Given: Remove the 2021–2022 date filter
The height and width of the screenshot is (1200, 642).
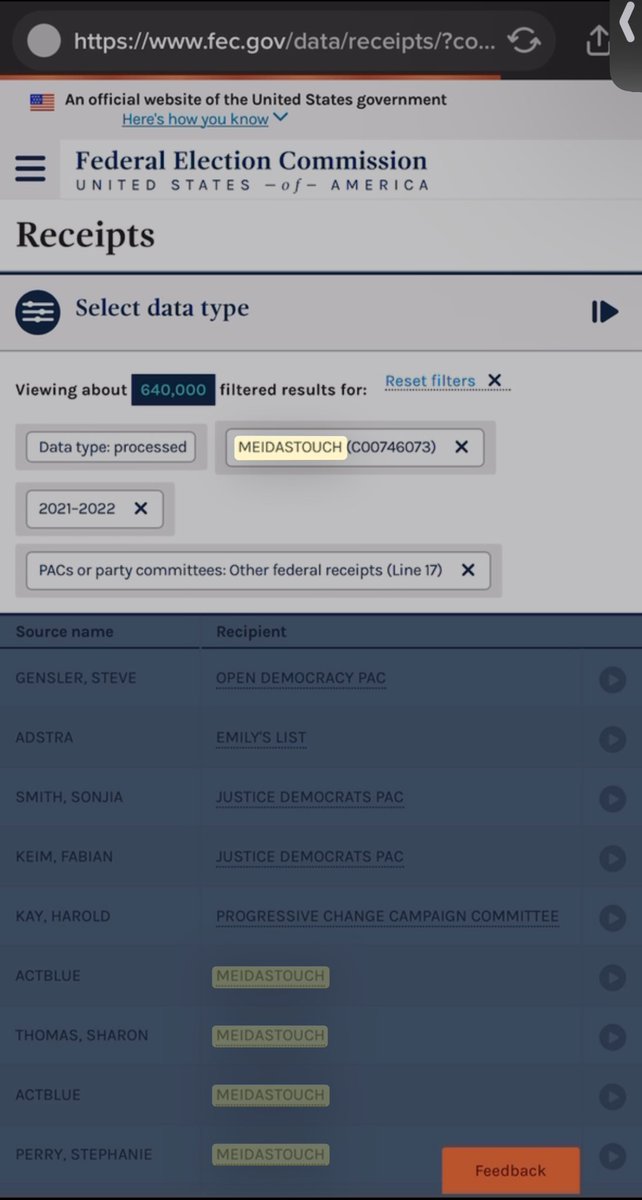Looking at the screenshot, I should click(x=141, y=508).
